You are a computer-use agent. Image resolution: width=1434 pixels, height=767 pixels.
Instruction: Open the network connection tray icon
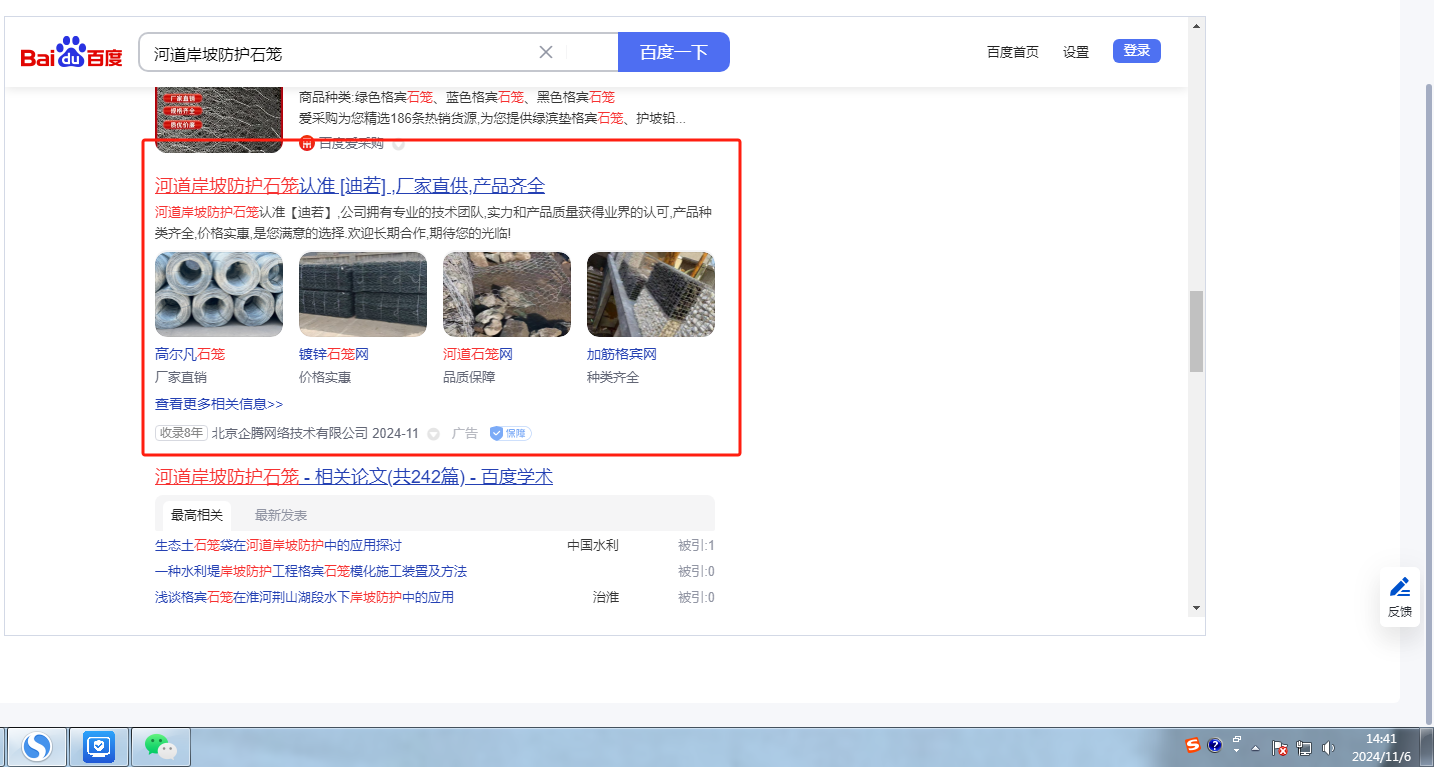click(1304, 748)
